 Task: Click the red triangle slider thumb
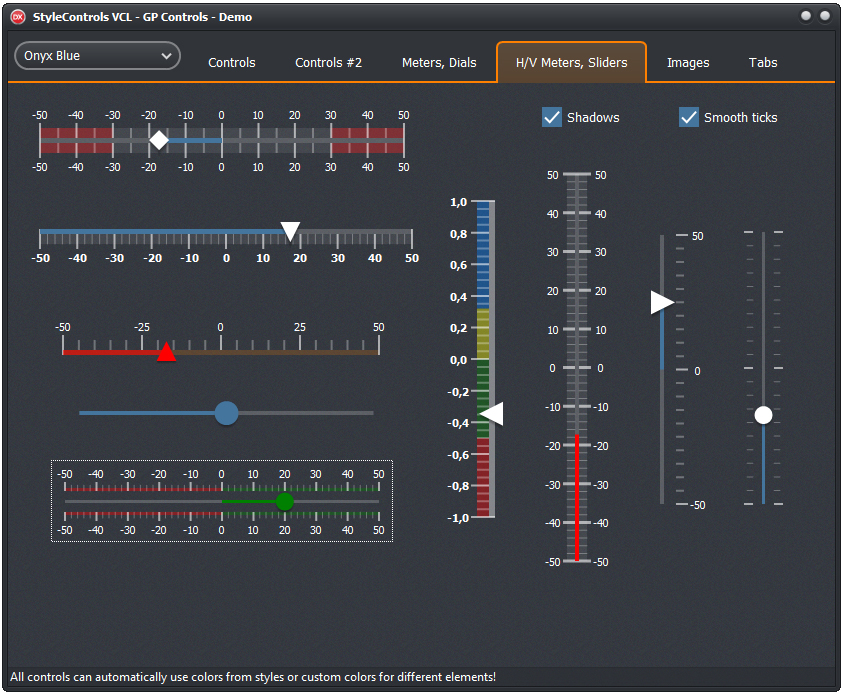click(x=166, y=352)
